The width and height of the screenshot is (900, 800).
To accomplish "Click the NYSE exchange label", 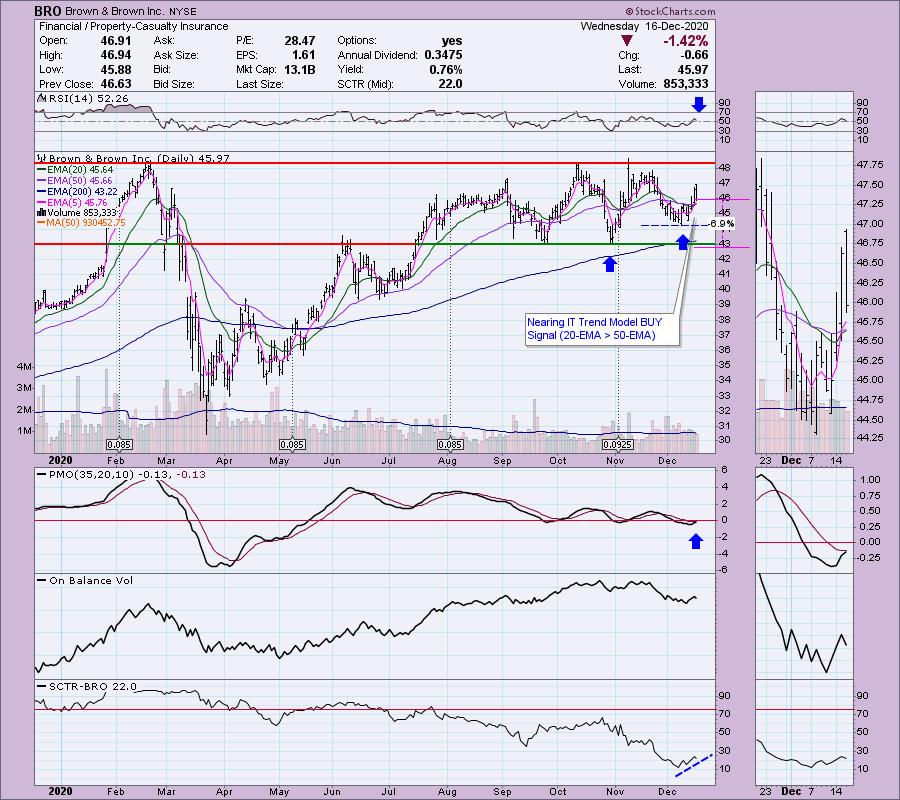I will tap(183, 11).
